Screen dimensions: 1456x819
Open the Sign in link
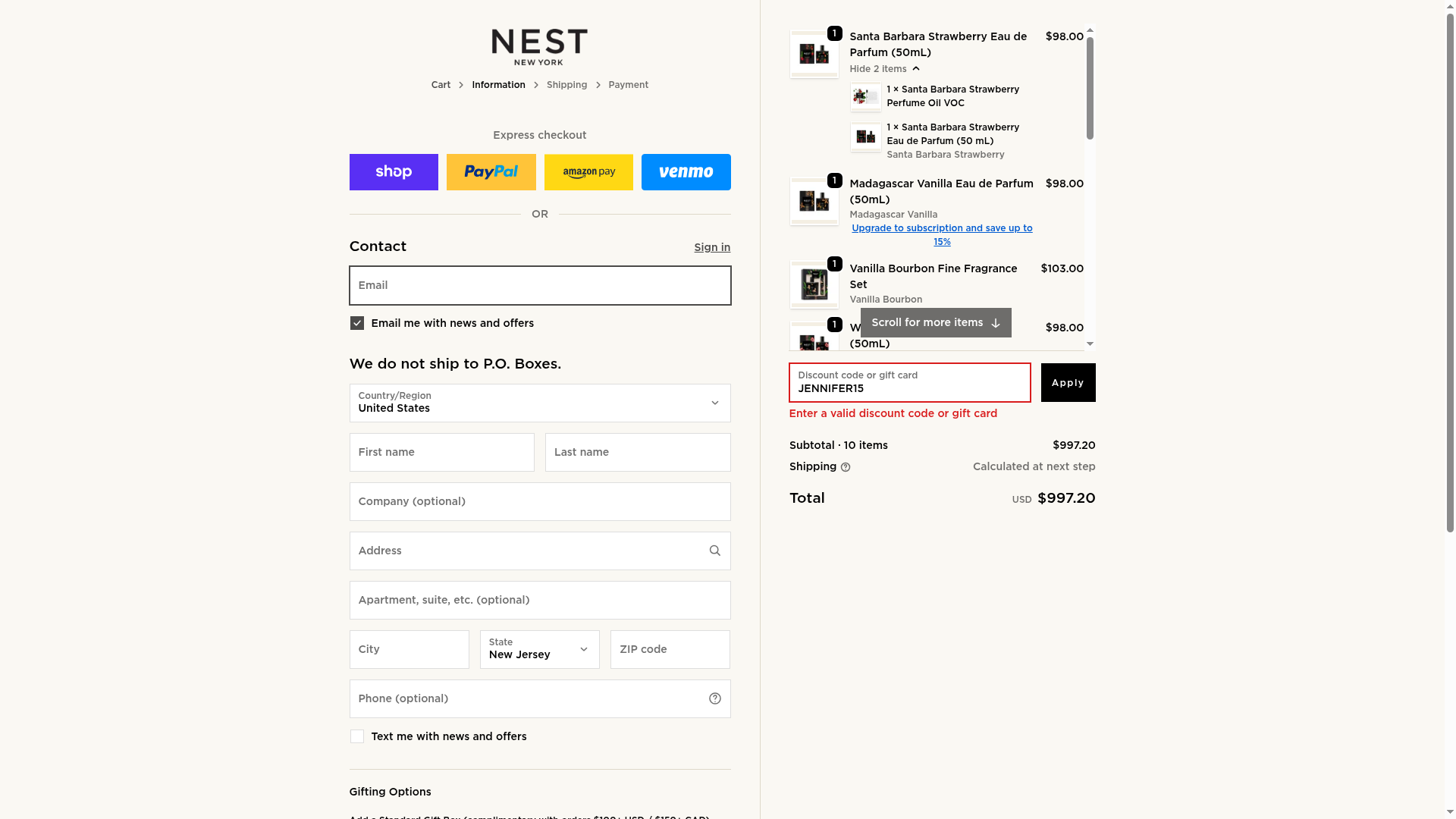[x=712, y=247]
